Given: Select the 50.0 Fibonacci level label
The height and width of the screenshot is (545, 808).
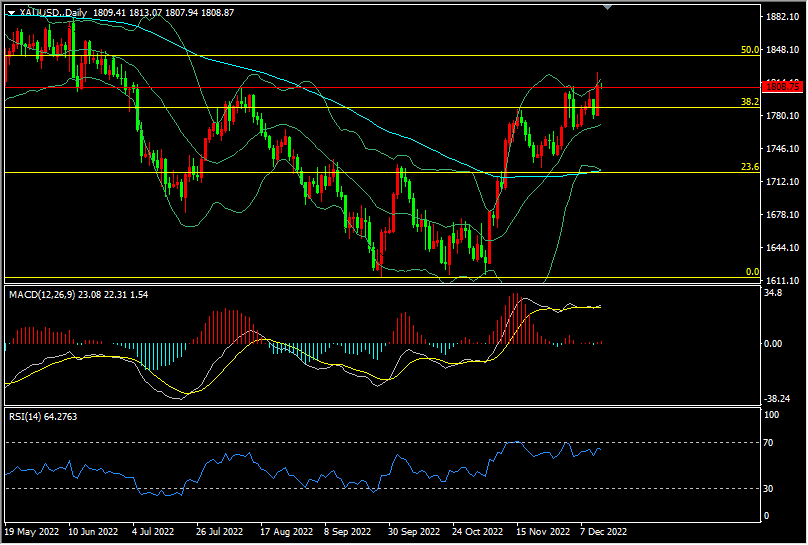Looking at the screenshot, I should tap(751, 49).
